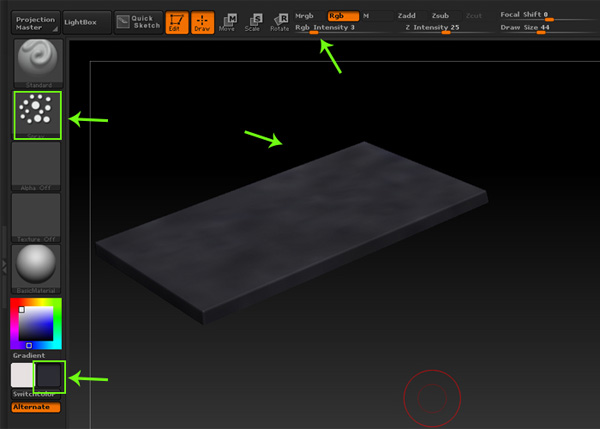Image resolution: width=600 pixels, height=429 pixels.
Task: Activate the Quick Sketch tool
Action: (x=137, y=22)
